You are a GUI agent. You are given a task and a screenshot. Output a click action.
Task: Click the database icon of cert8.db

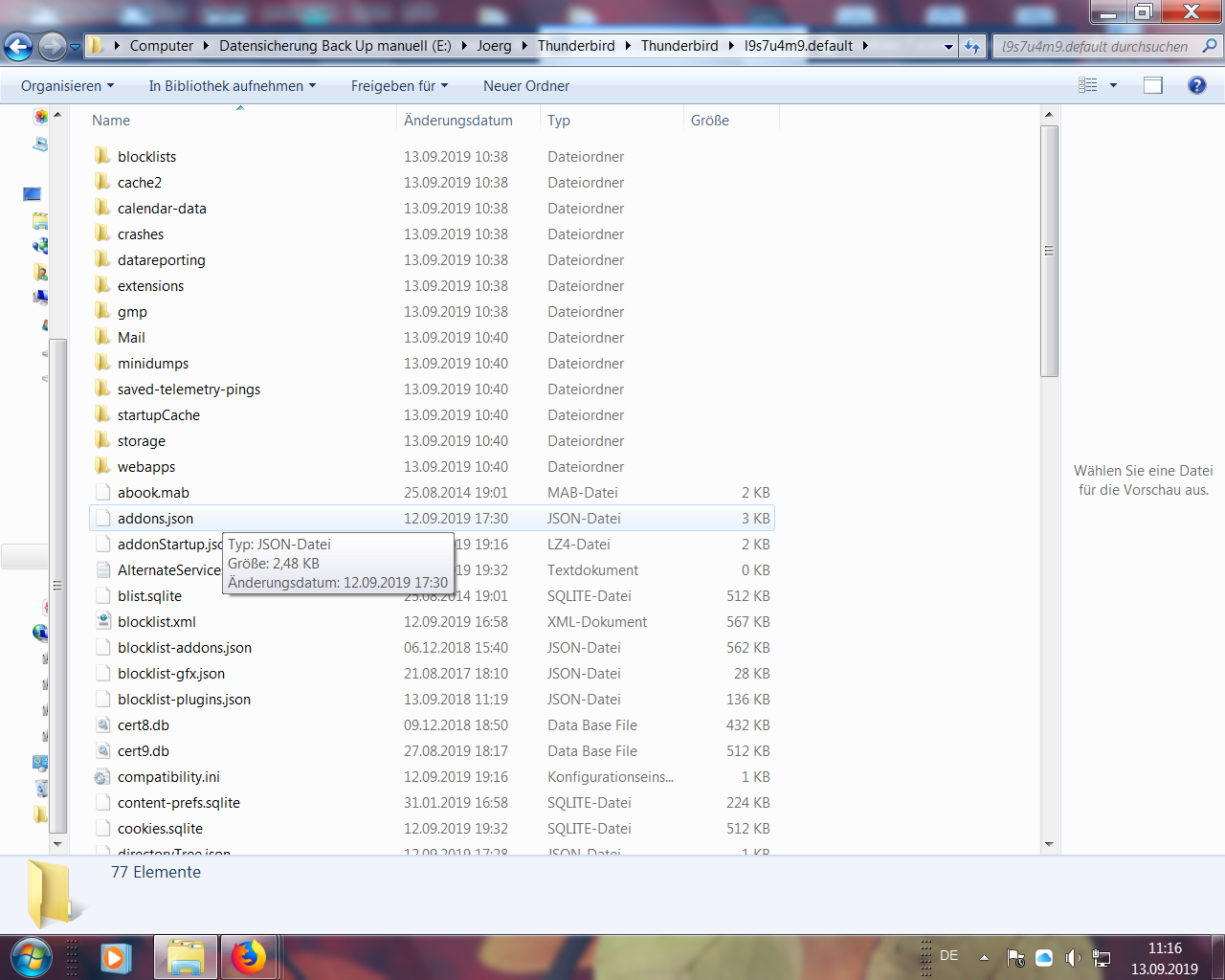[x=102, y=724]
